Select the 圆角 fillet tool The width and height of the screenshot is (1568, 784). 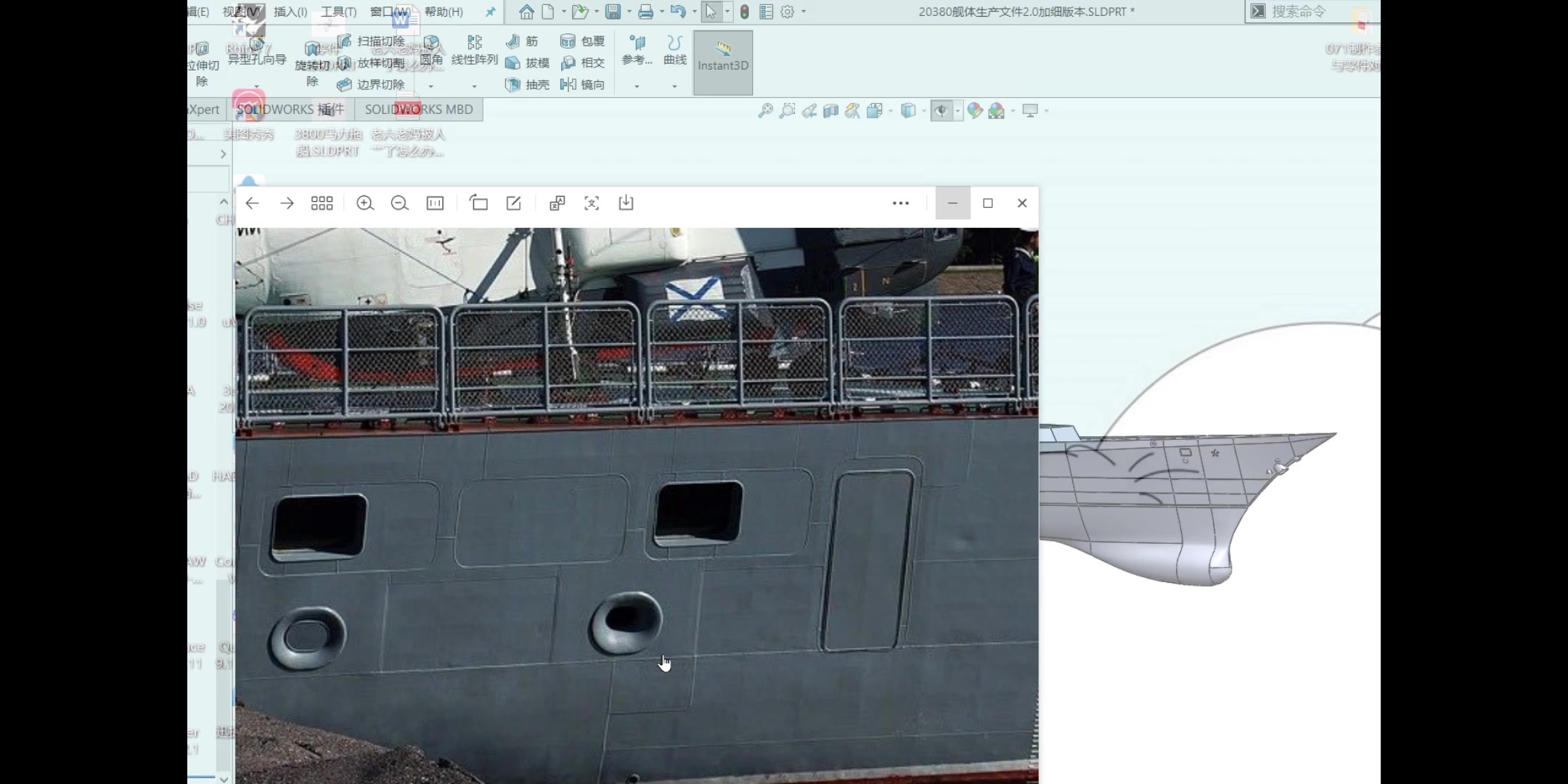click(431, 51)
